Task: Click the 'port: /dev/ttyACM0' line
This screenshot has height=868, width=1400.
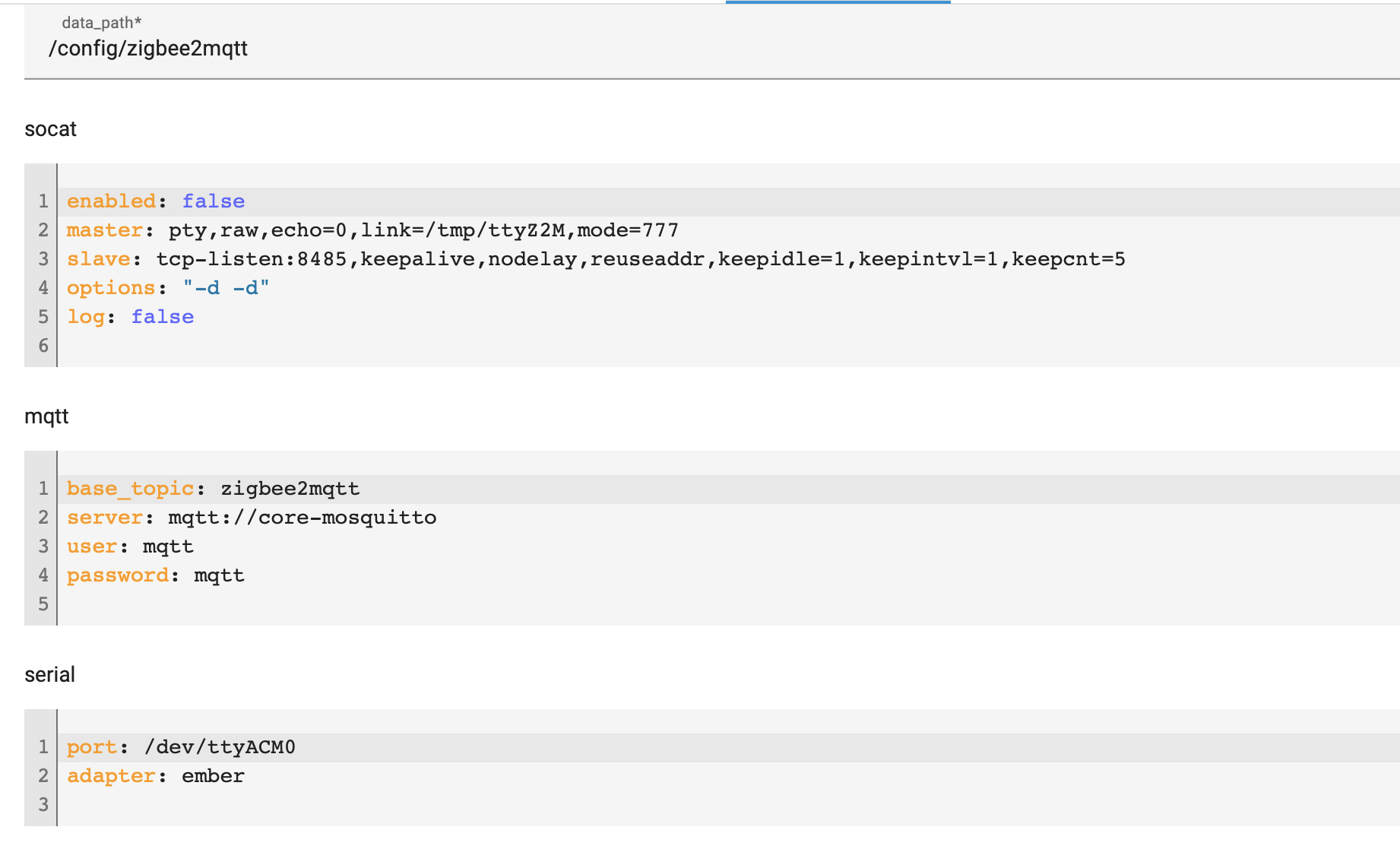Action: point(729,747)
